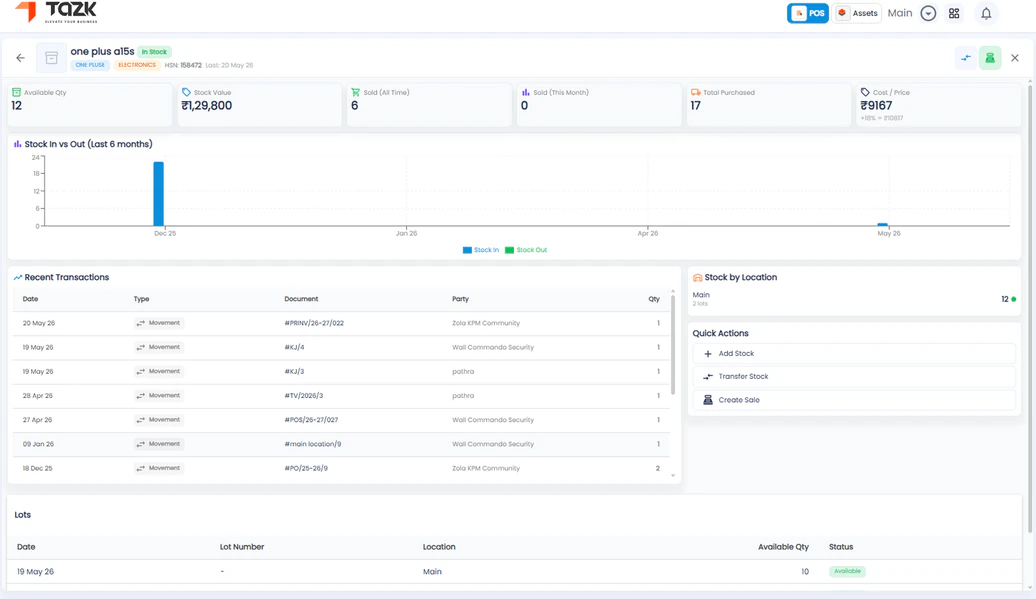Toggle the Stock In legend item
1036x599 pixels.
click(x=481, y=250)
